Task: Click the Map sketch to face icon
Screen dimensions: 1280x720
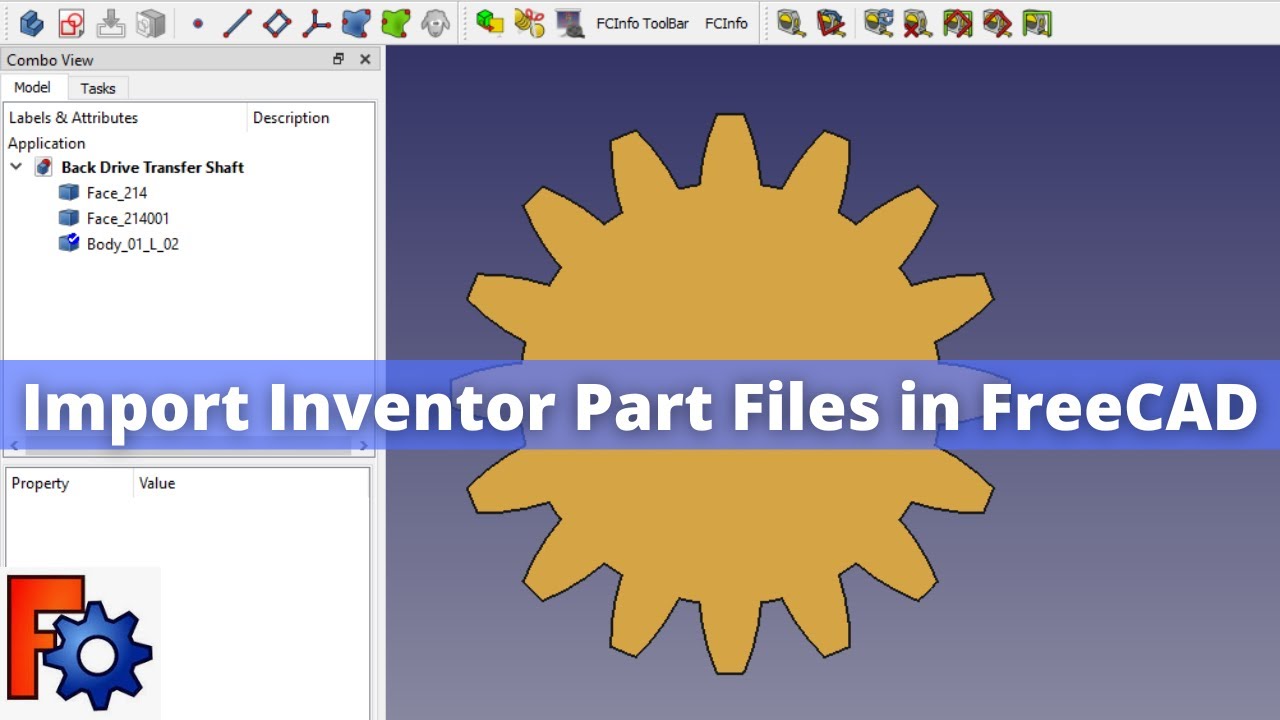Action: [111, 23]
